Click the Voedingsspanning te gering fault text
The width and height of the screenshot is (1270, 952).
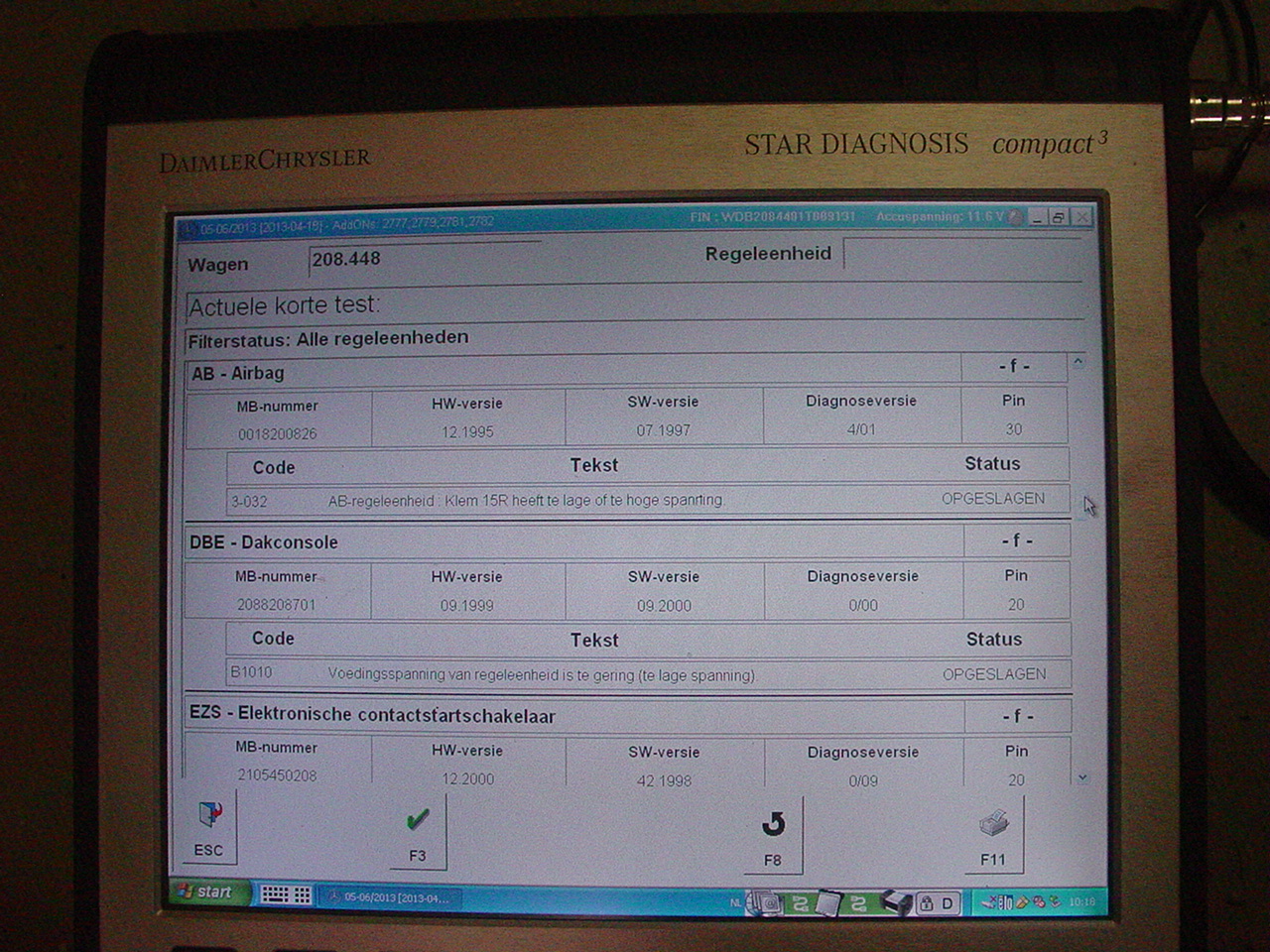point(542,674)
